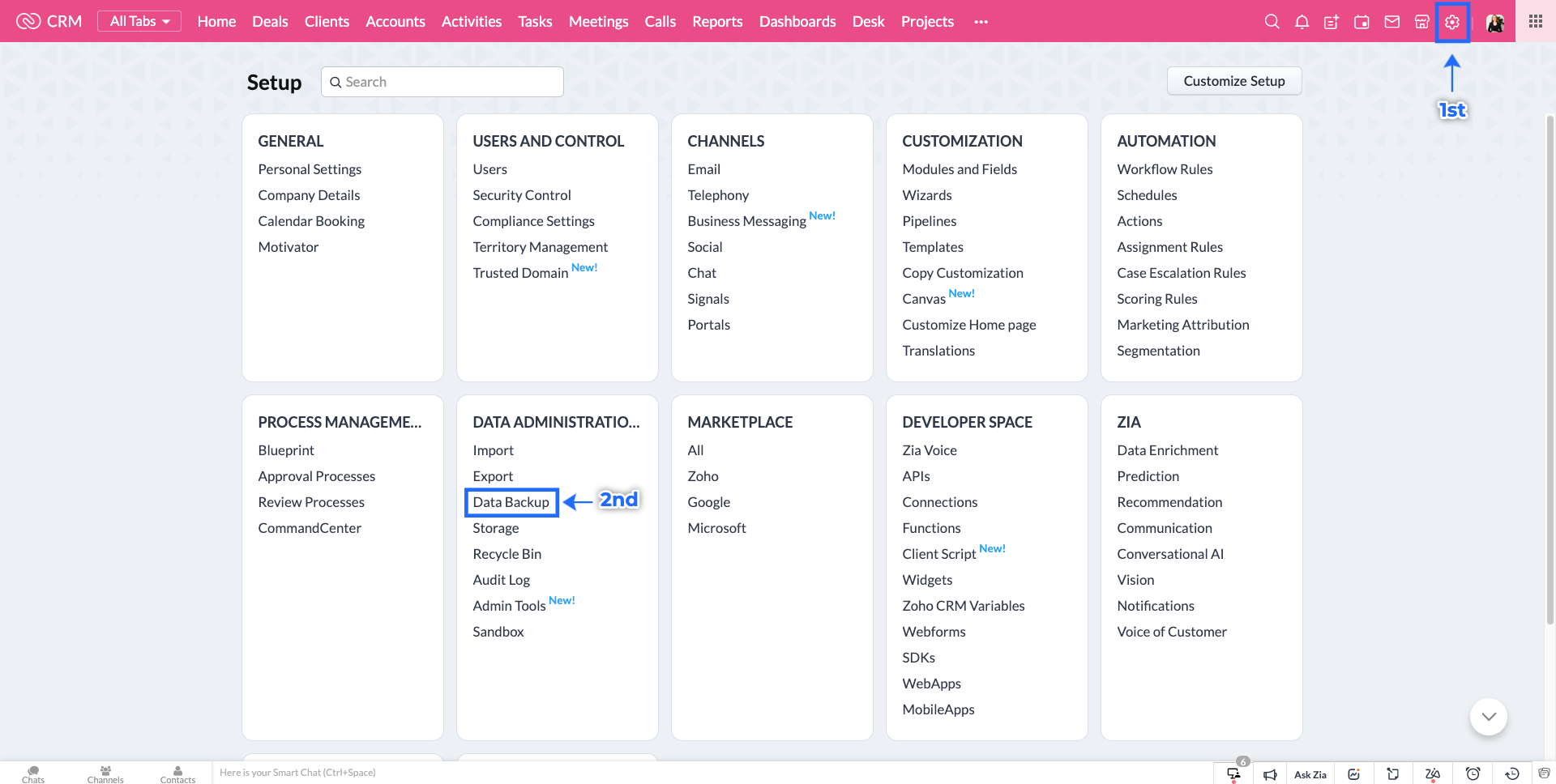Expand the ellipsis for more modules
This screenshot has width=1556, height=784.
[981, 22]
